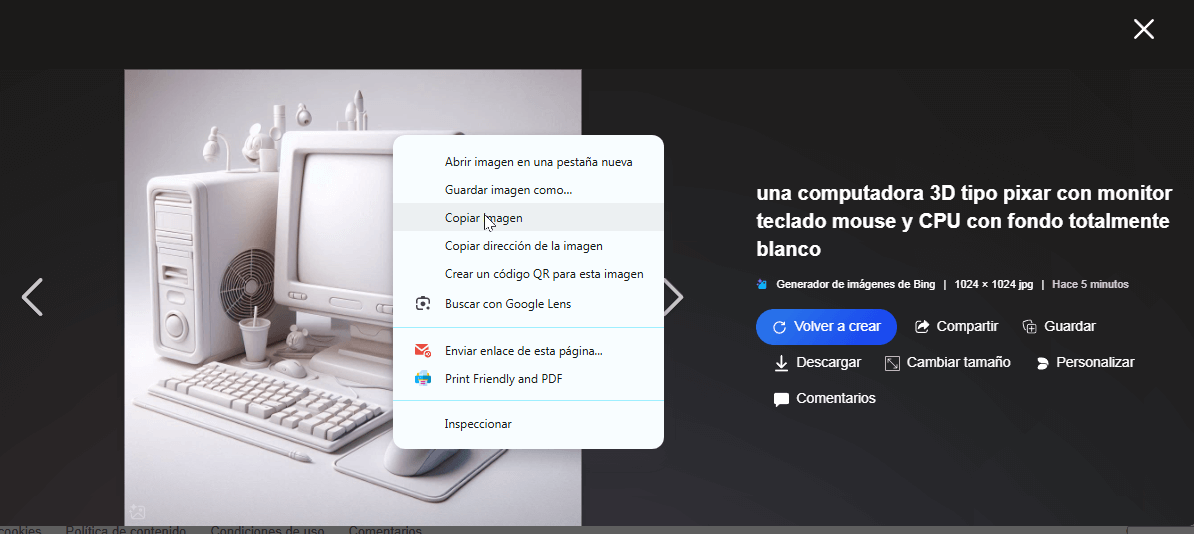Choose Abrir imagen en una pestaña nueva

point(538,162)
